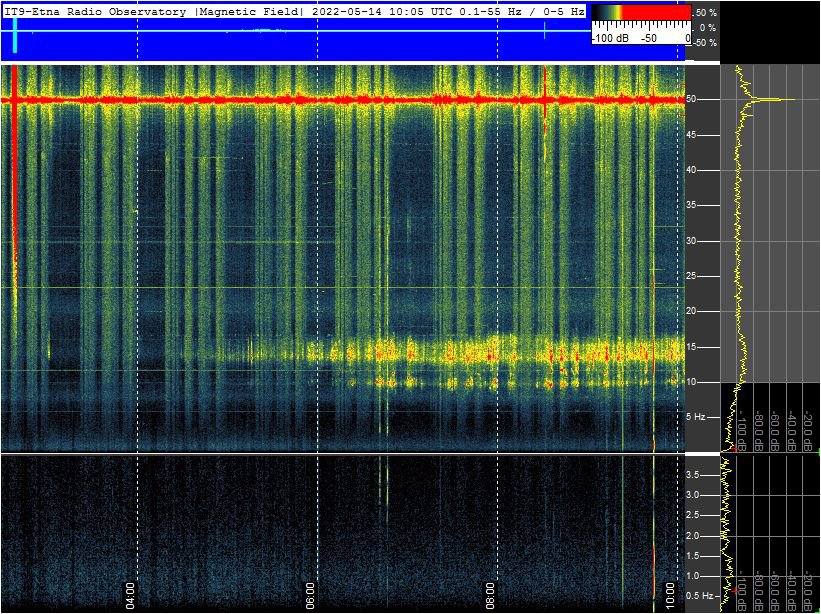This screenshot has width=821, height=614.
Task: Select the 04:00 time marker
Action: (x=130, y=594)
